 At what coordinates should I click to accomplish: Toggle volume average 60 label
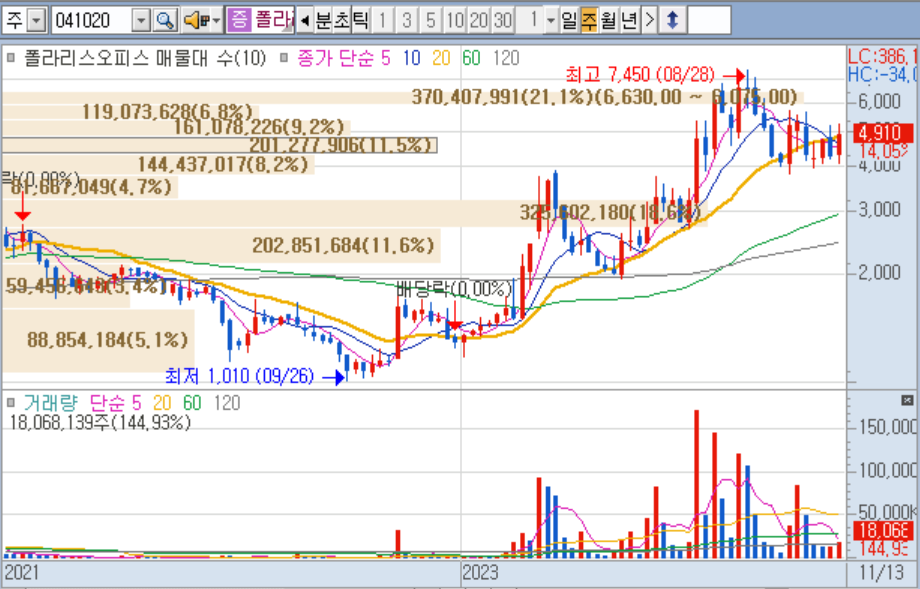(x=192, y=402)
